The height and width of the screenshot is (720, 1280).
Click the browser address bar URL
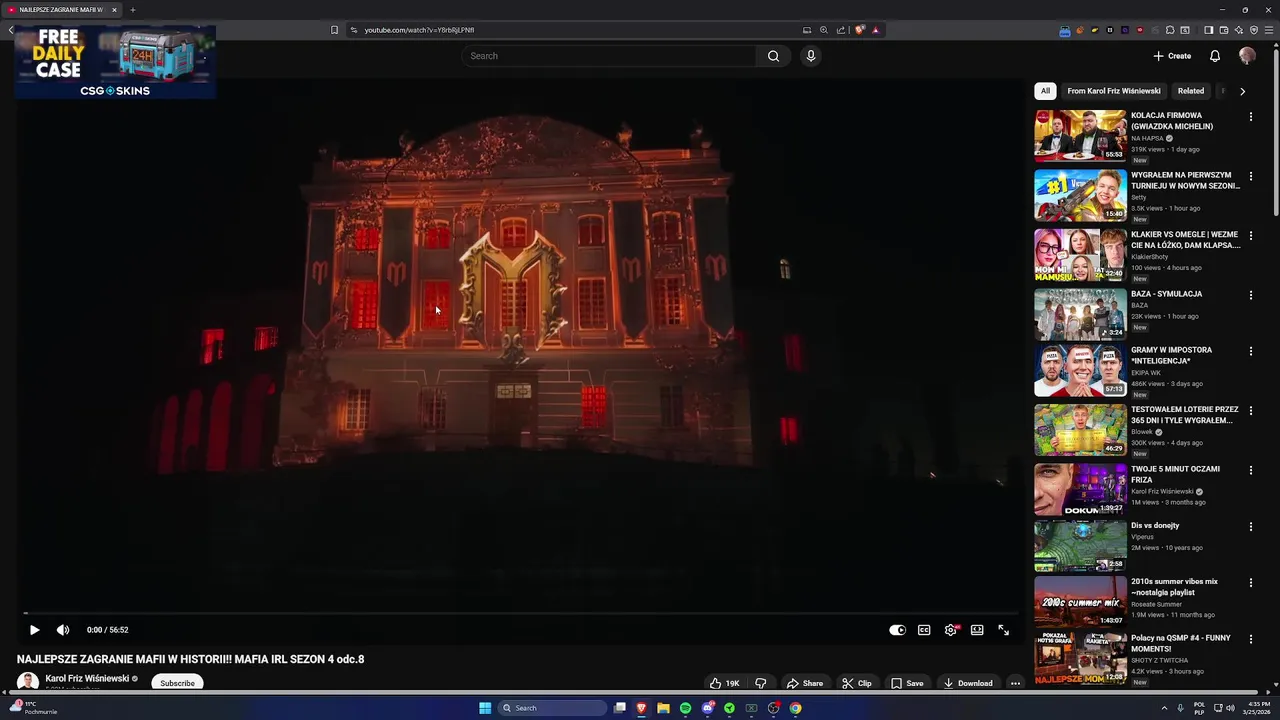[x=419, y=30]
